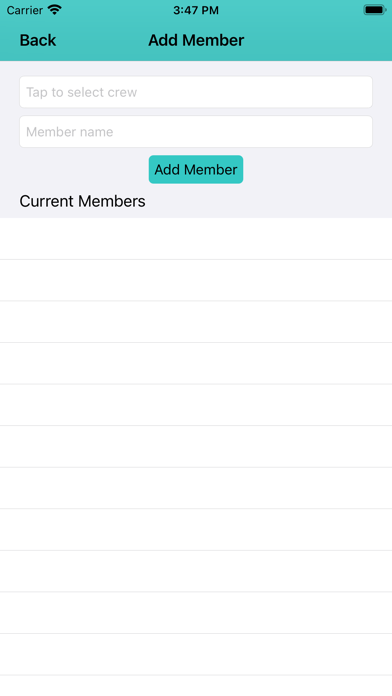
Task: Select the first empty member row
Action: click(196, 239)
